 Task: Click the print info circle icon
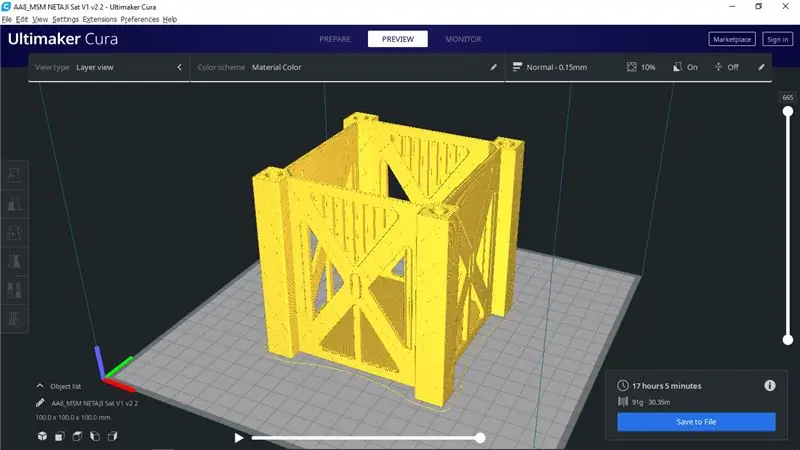point(769,386)
